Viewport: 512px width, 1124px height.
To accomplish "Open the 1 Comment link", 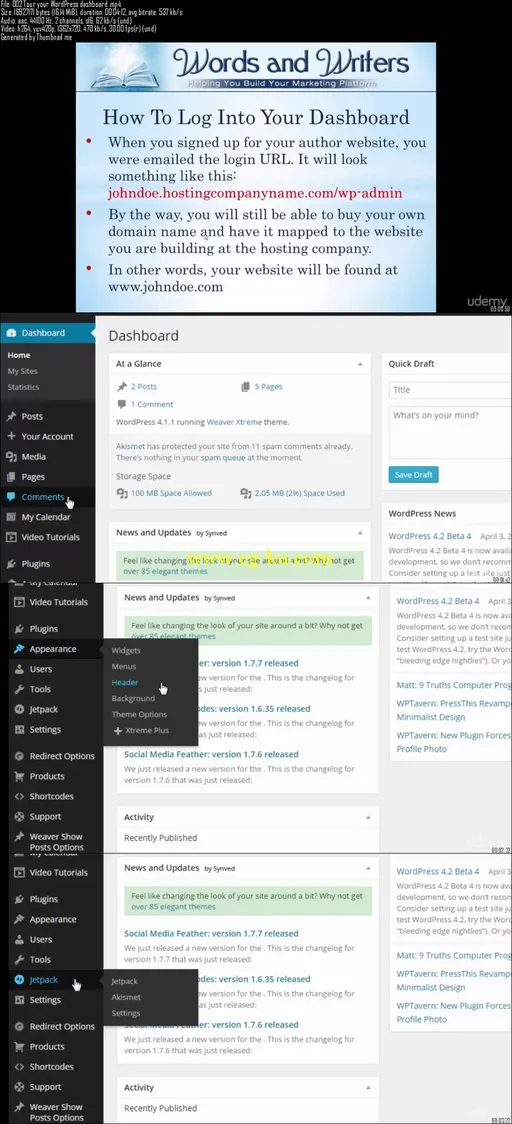I will tap(152, 404).
